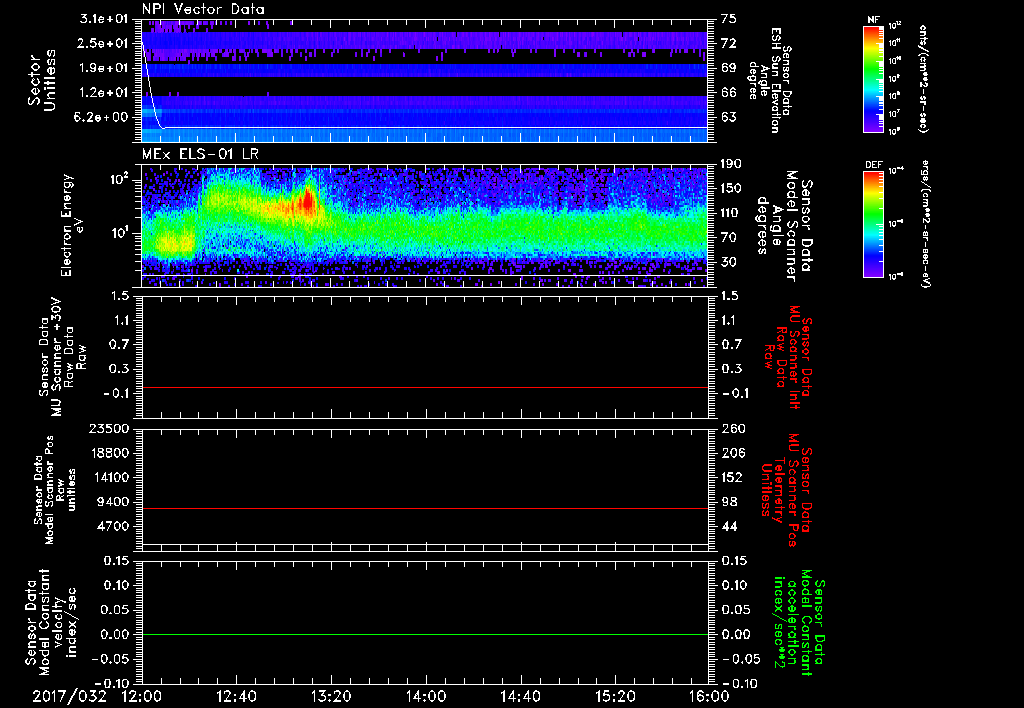Image resolution: width=1024 pixels, height=708 pixels.
Task: Click the 'Model Scanner Pos Raw unitless' axis label
Action: coord(56,490)
